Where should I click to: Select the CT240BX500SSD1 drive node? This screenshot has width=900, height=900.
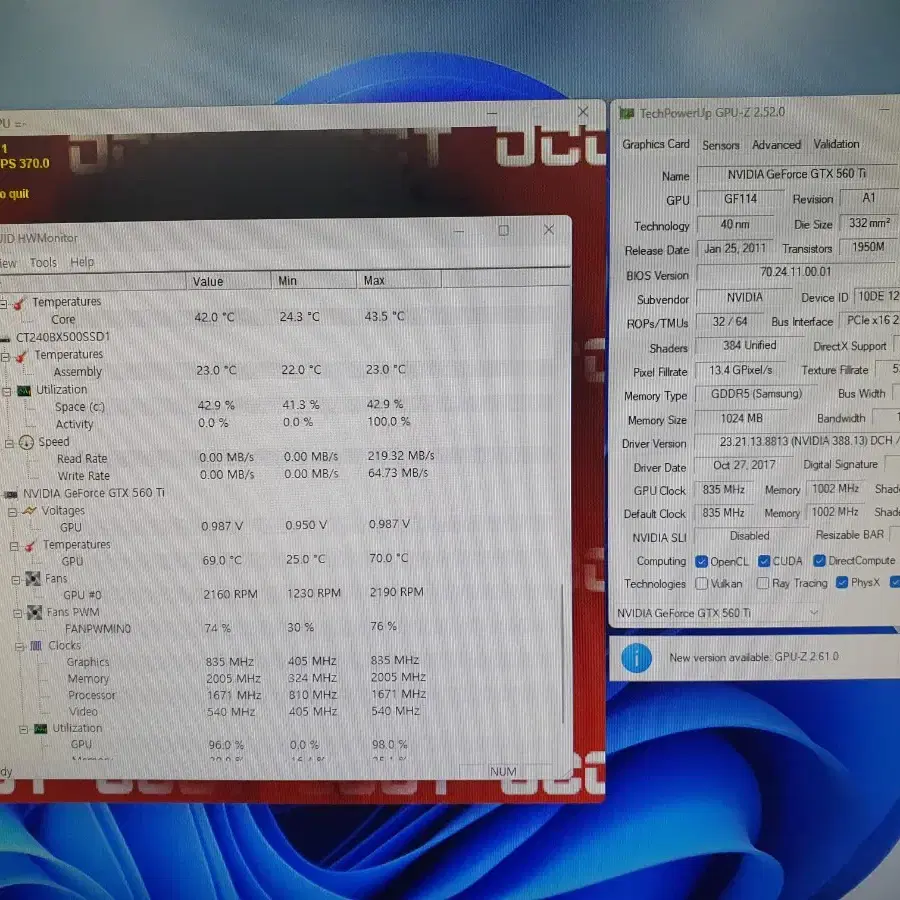tap(63, 337)
